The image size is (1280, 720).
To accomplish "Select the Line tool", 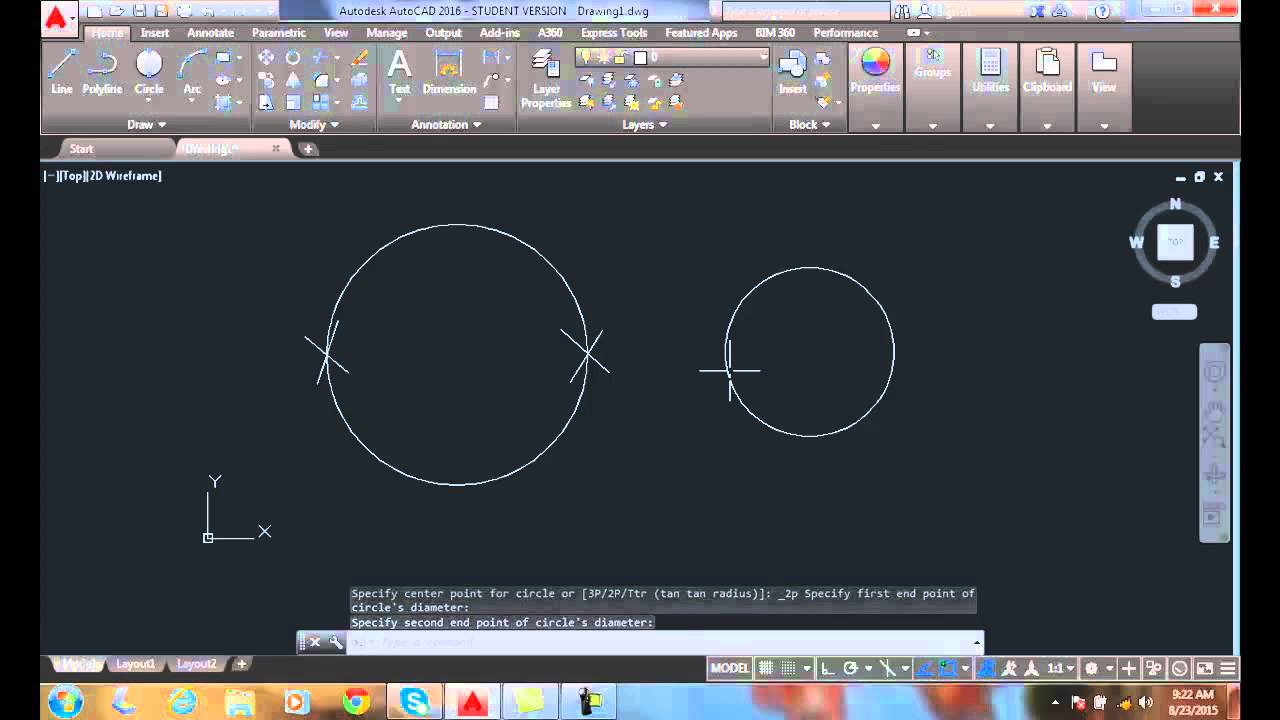I will [x=62, y=72].
